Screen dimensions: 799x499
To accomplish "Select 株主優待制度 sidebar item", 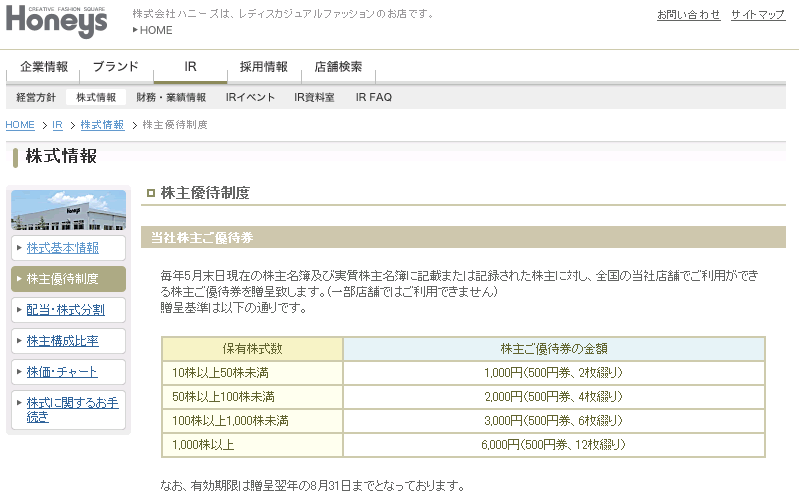I will coord(68,279).
